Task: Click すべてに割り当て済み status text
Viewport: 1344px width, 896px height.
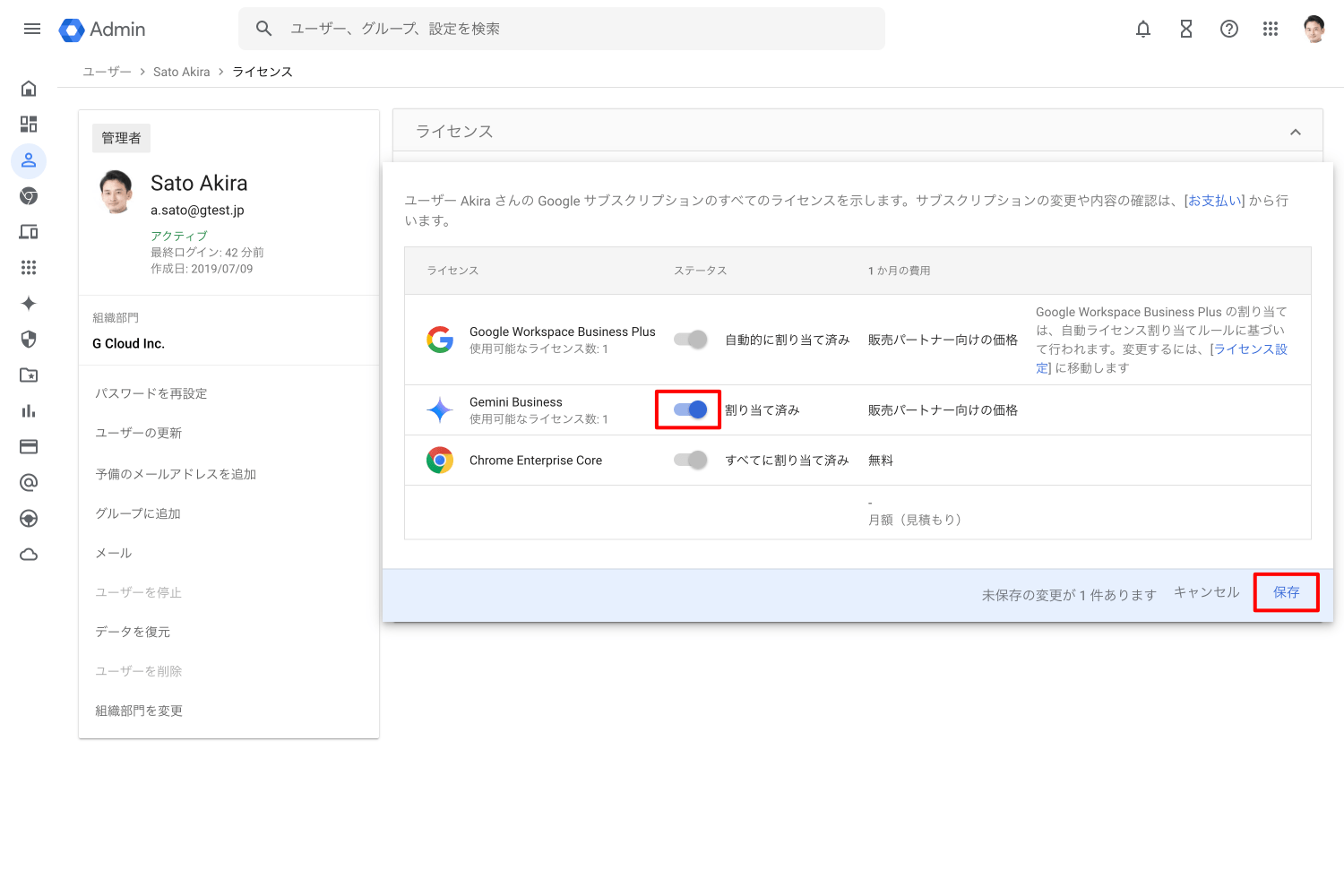Action: [788, 460]
